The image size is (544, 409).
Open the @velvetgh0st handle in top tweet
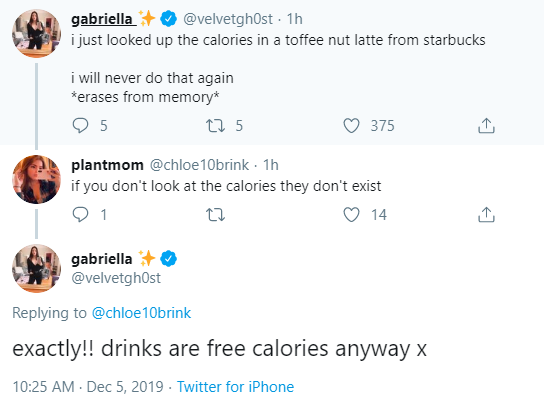coord(228,19)
